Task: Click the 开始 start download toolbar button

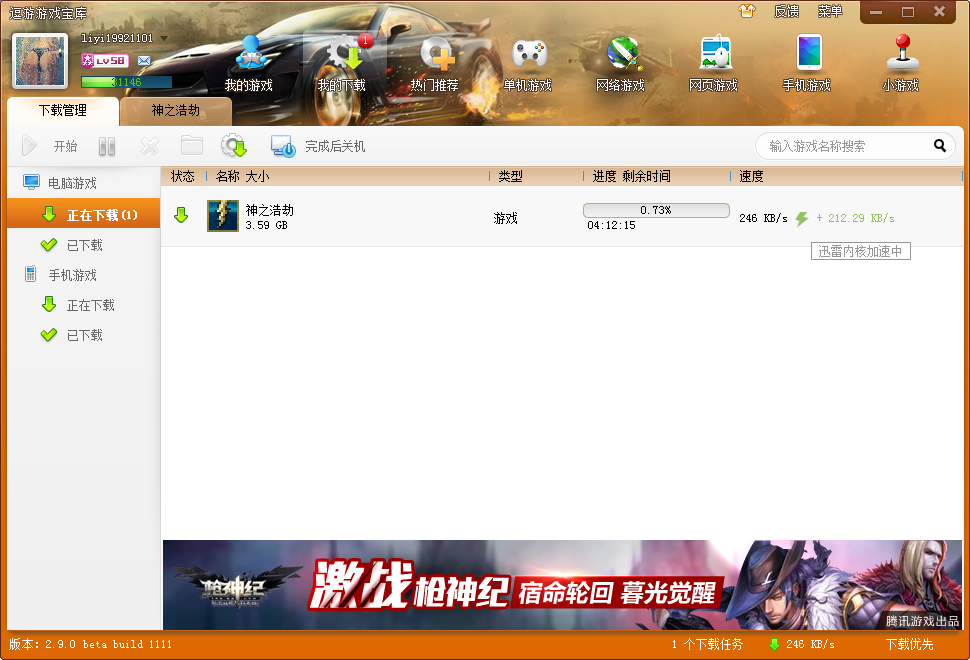Action: (49, 146)
